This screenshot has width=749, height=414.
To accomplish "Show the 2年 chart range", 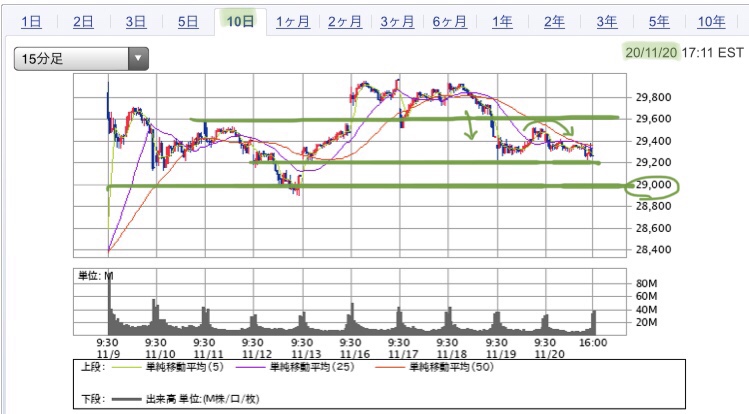I will [554, 21].
